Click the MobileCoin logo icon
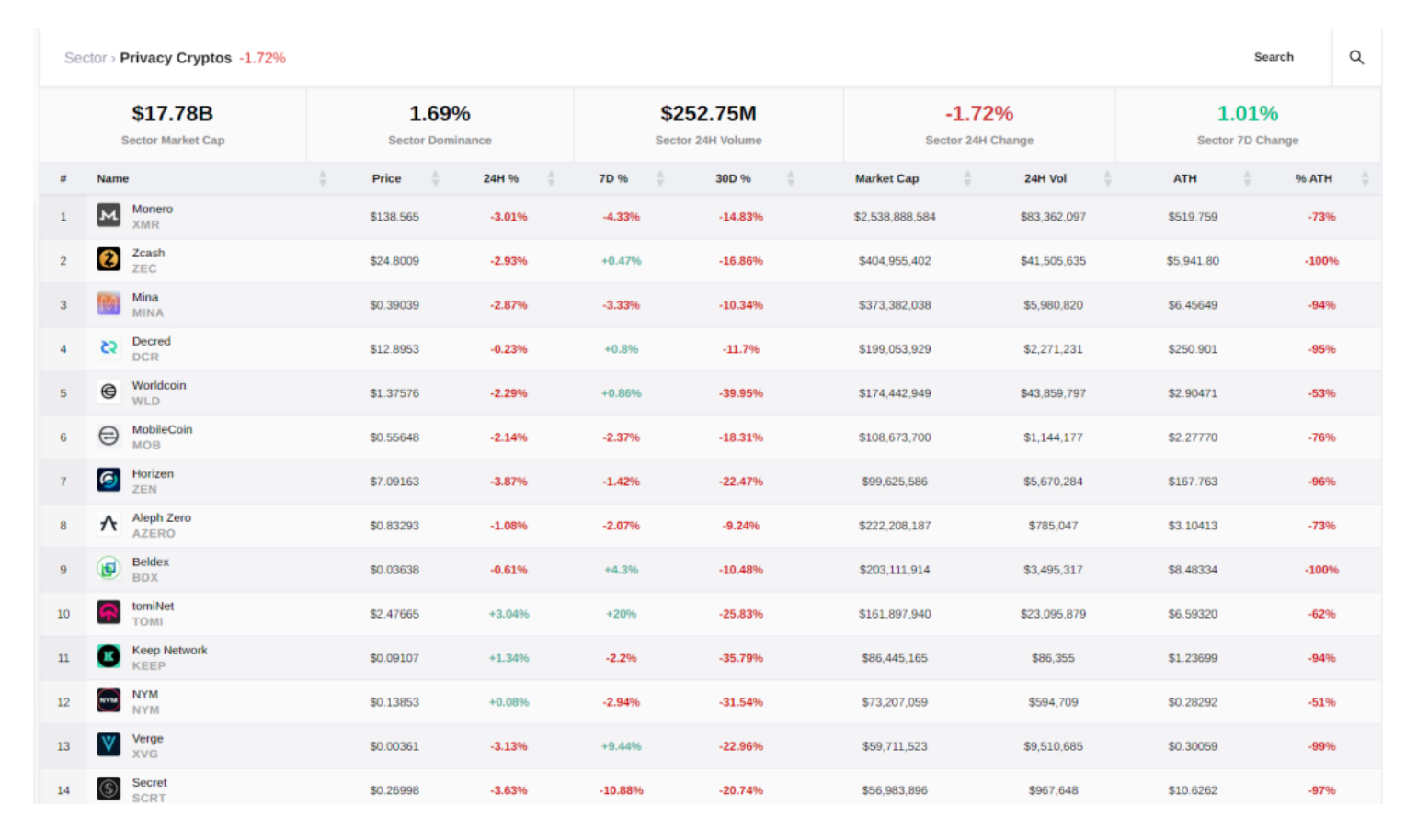The height and width of the screenshot is (840, 1405). coord(109,437)
